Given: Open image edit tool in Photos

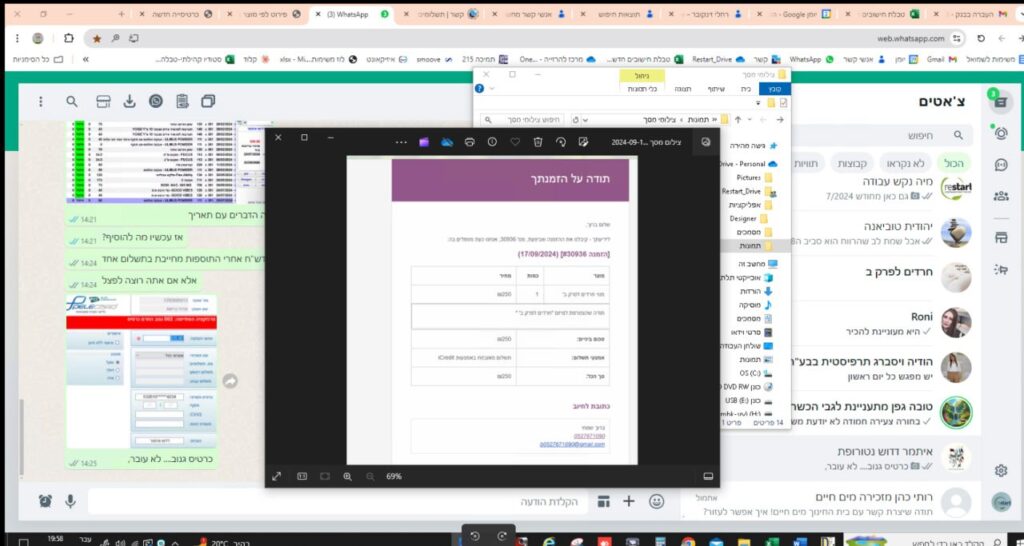Looking at the screenshot, I should click(x=584, y=142).
